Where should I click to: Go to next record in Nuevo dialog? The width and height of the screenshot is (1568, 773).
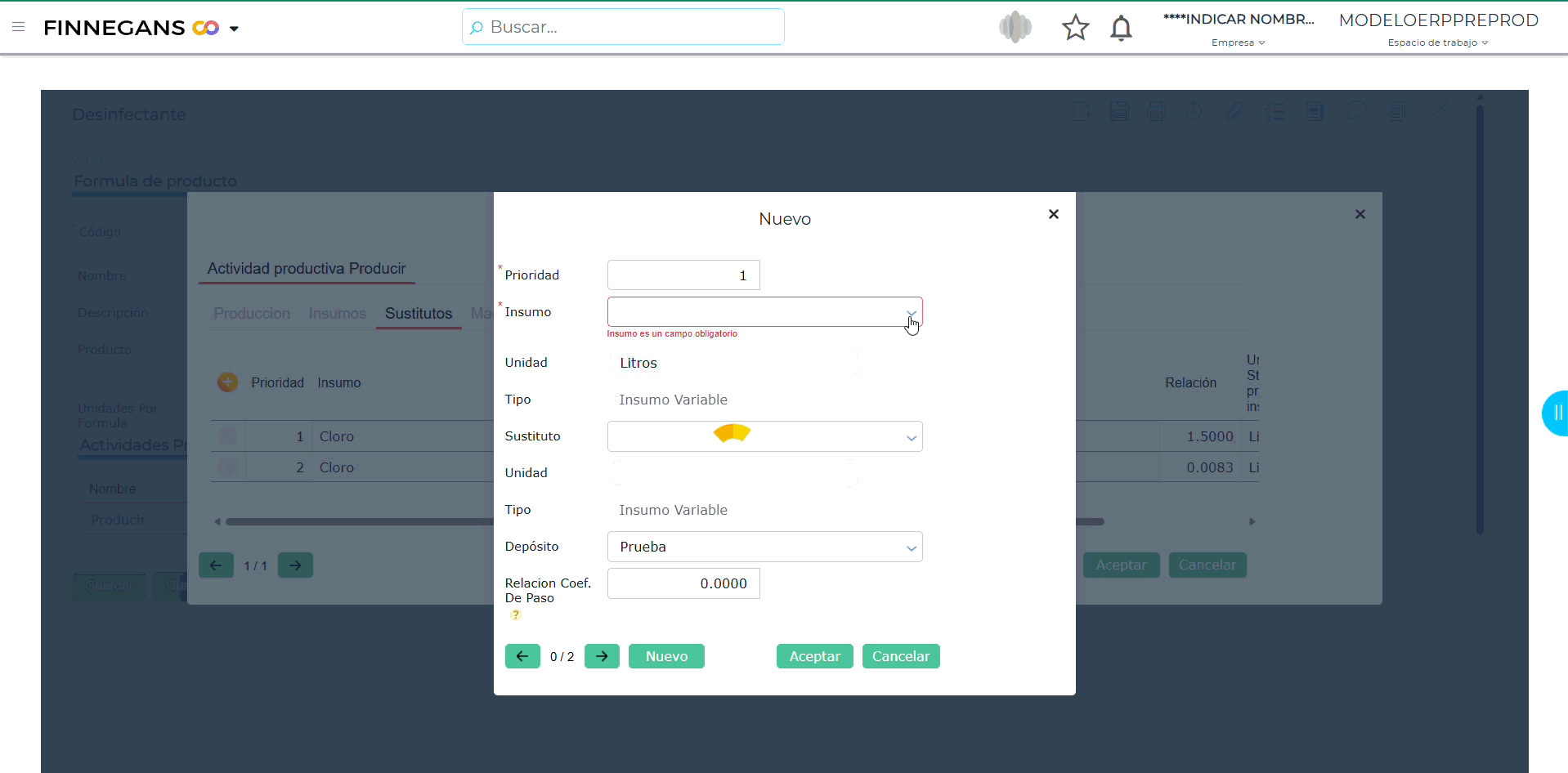[602, 656]
